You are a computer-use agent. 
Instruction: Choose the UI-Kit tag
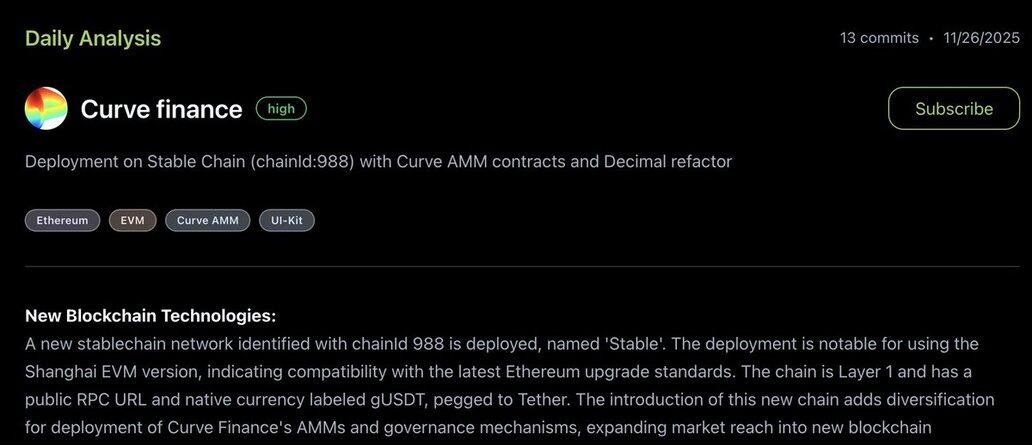point(287,220)
